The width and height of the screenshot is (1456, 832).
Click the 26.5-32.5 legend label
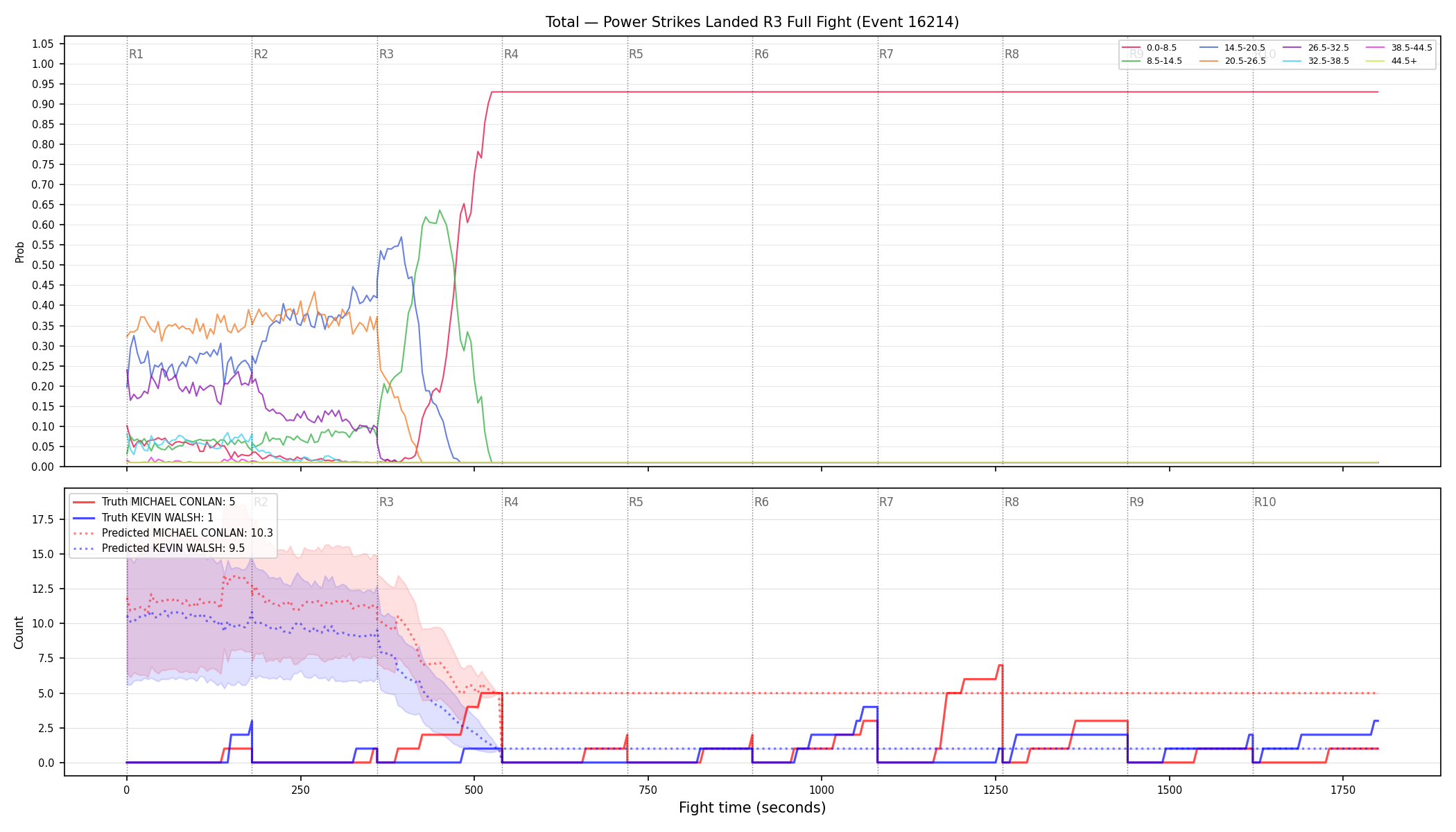coord(1328,48)
